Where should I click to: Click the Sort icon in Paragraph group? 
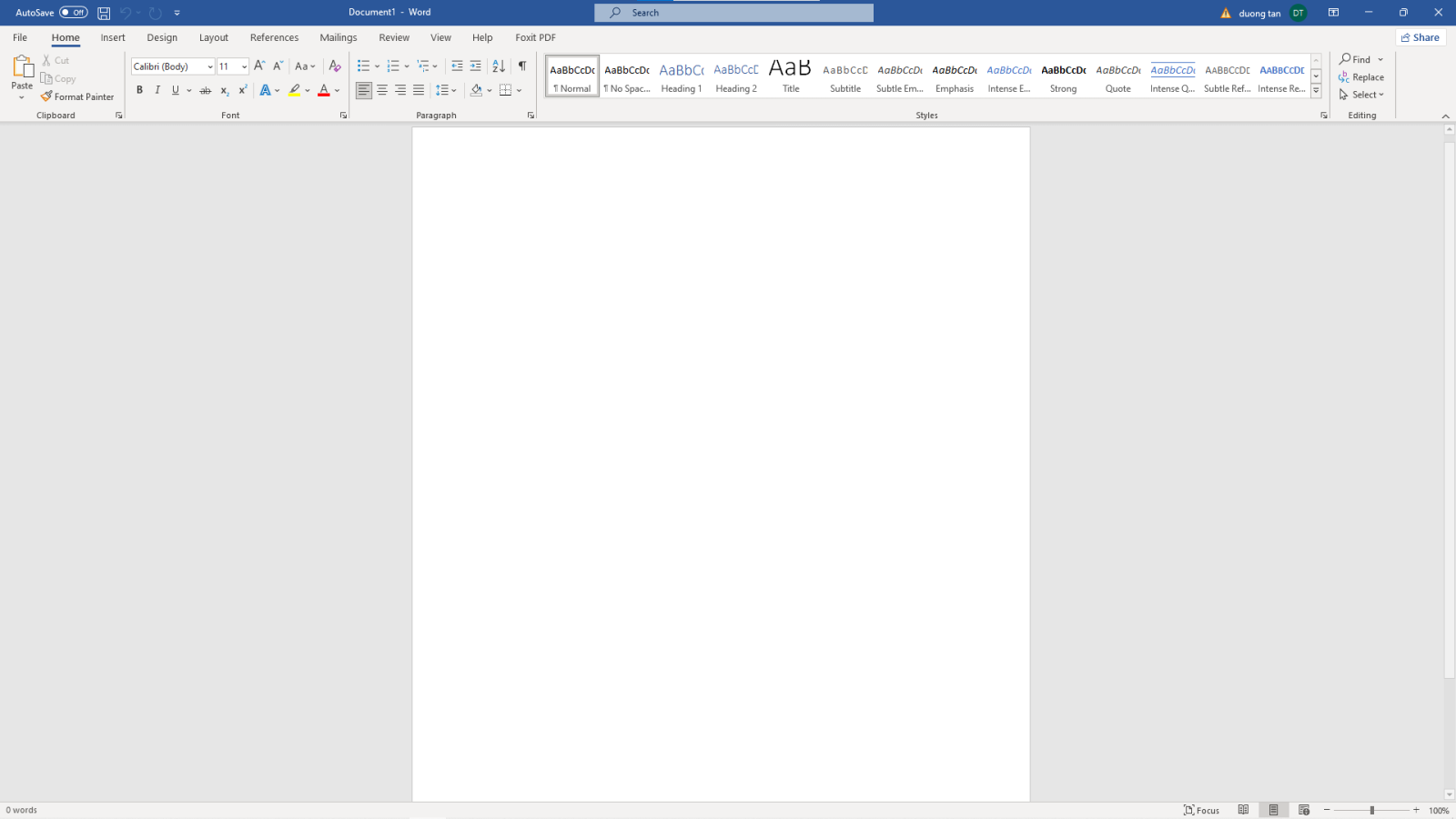click(498, 66)
